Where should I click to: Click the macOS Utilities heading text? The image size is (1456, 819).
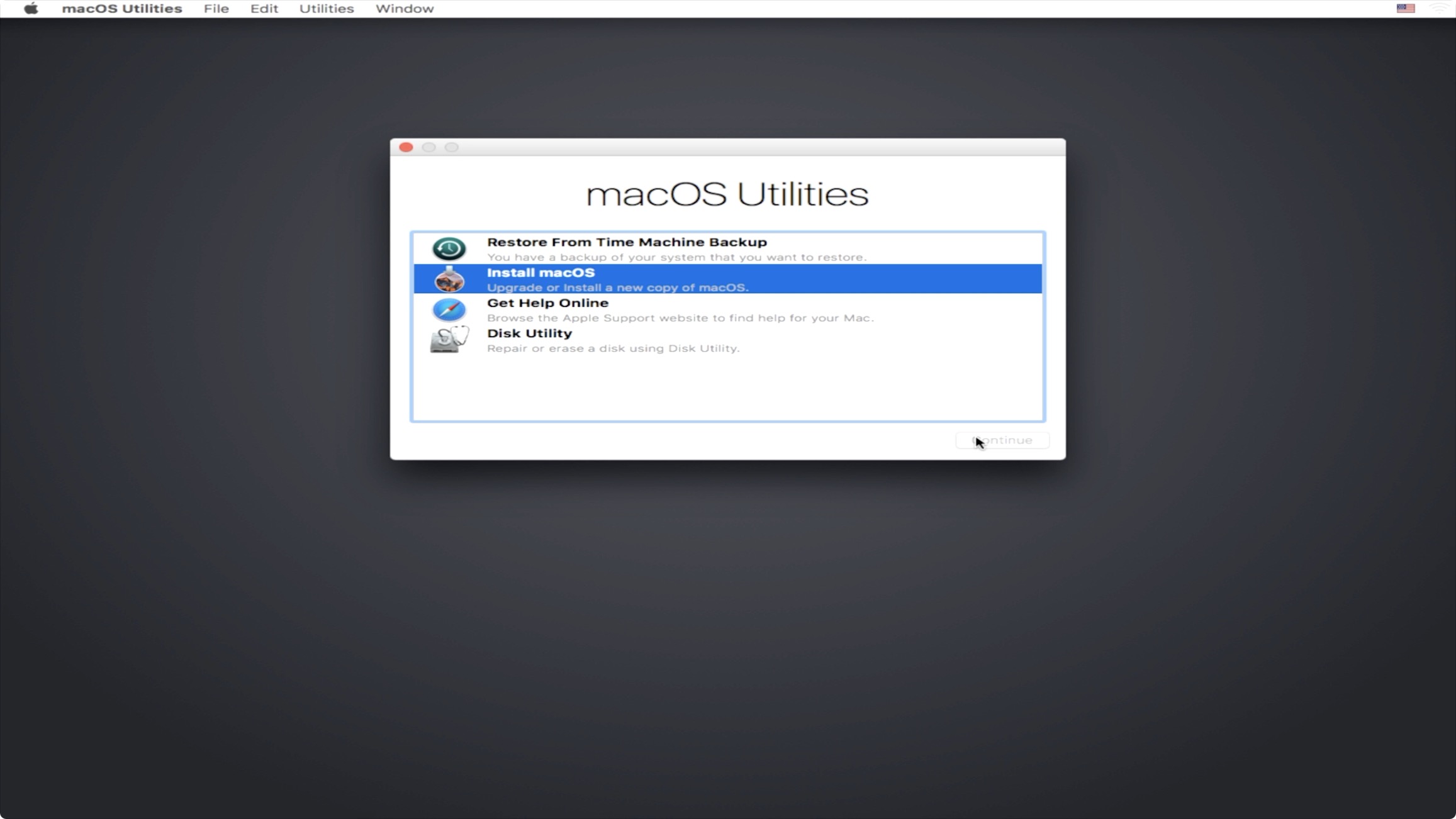point(727,194)
